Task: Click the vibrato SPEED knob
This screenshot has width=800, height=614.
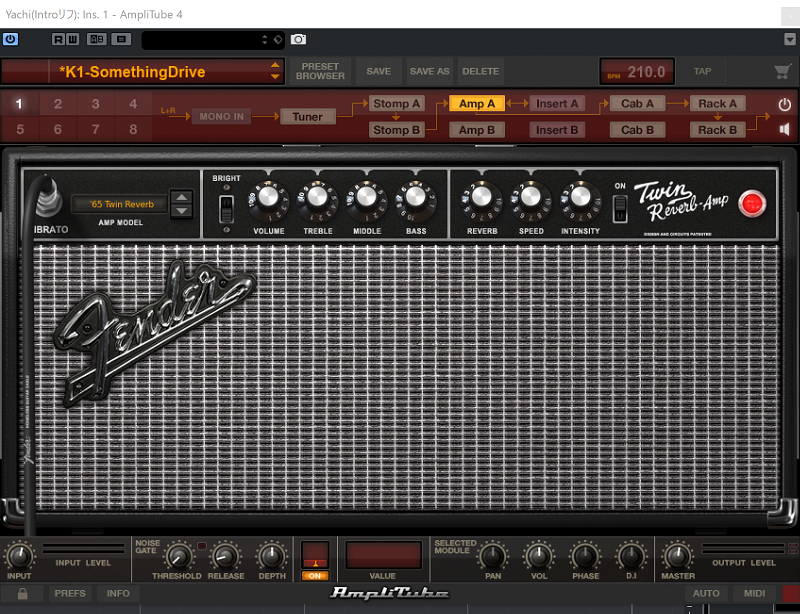Action: [531, 198]
